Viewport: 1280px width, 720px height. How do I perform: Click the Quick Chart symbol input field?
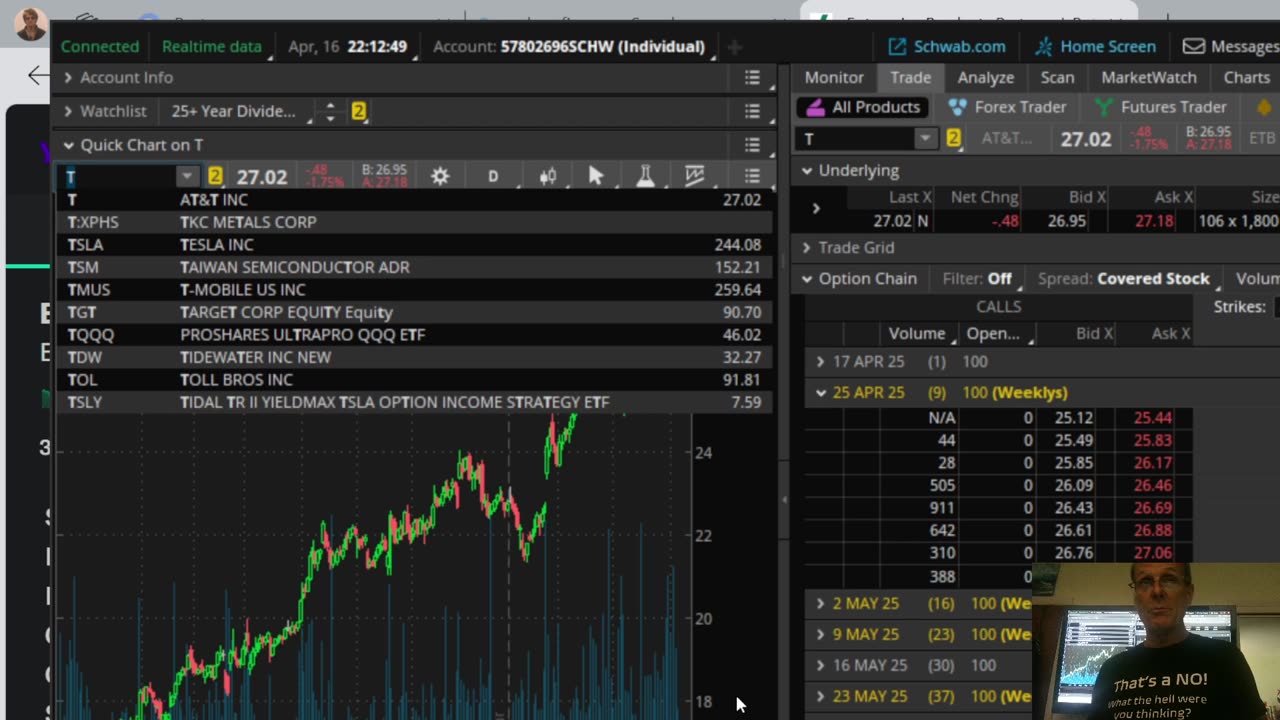coord(118,177)
